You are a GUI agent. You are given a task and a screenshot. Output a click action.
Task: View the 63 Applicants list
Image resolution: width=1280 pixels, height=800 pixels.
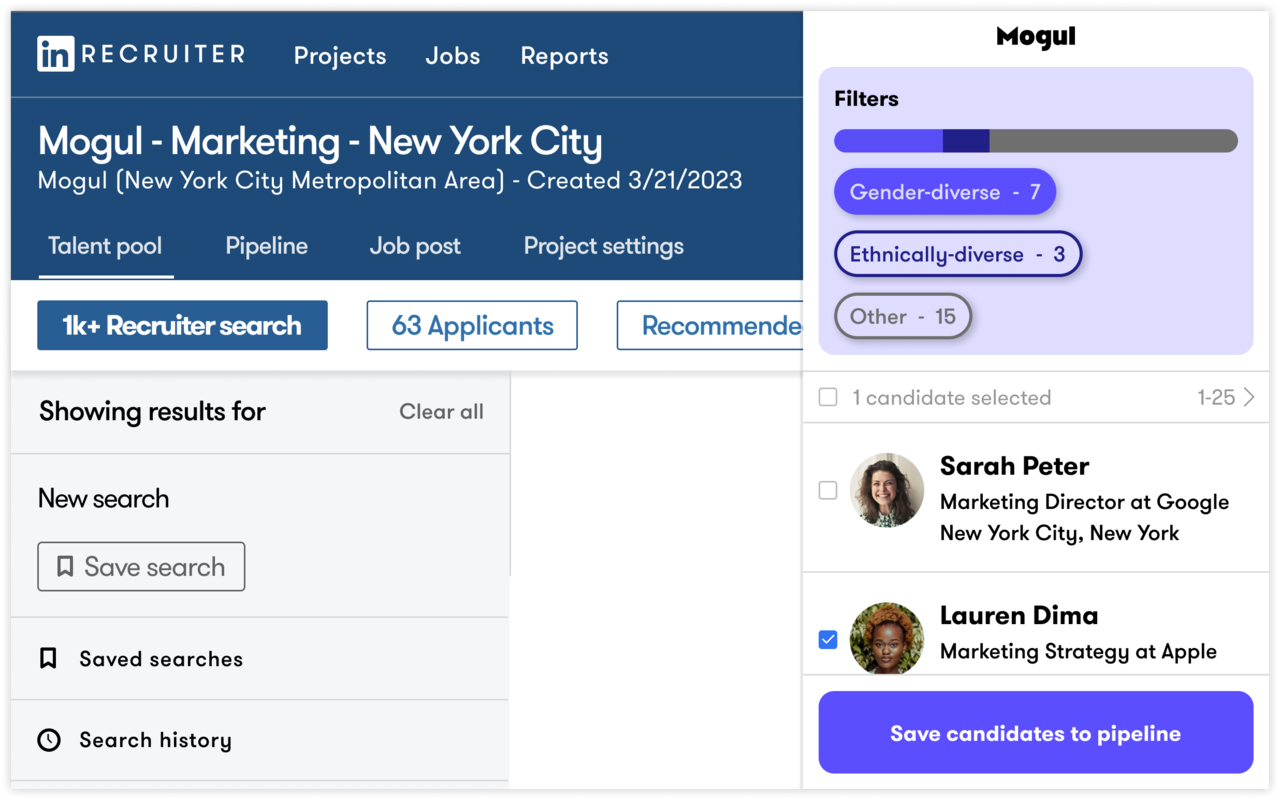[x=471, y=325]
